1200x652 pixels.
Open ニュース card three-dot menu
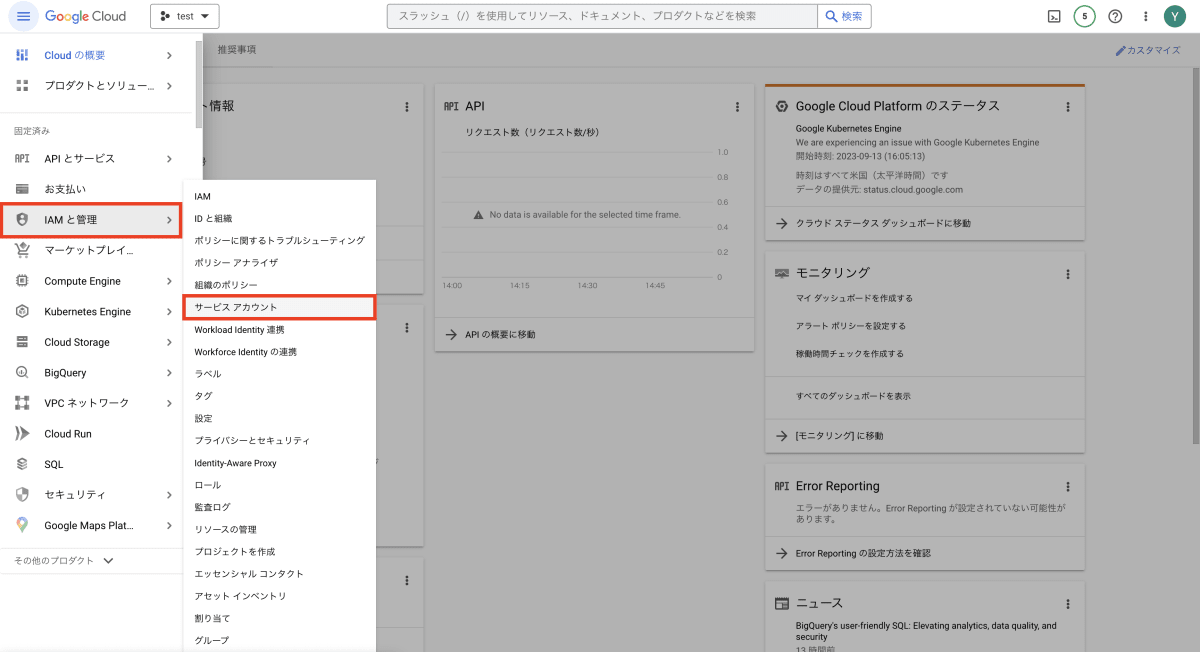[1068, 603]
